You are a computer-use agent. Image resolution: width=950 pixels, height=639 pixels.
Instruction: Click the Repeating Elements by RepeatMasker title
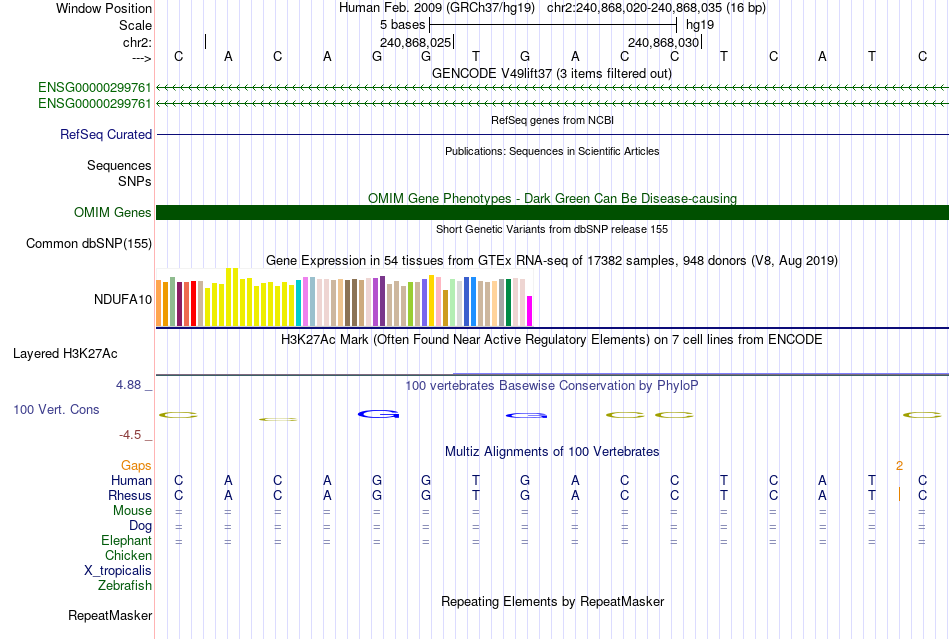pyautogui.click(x=553, y=602)
